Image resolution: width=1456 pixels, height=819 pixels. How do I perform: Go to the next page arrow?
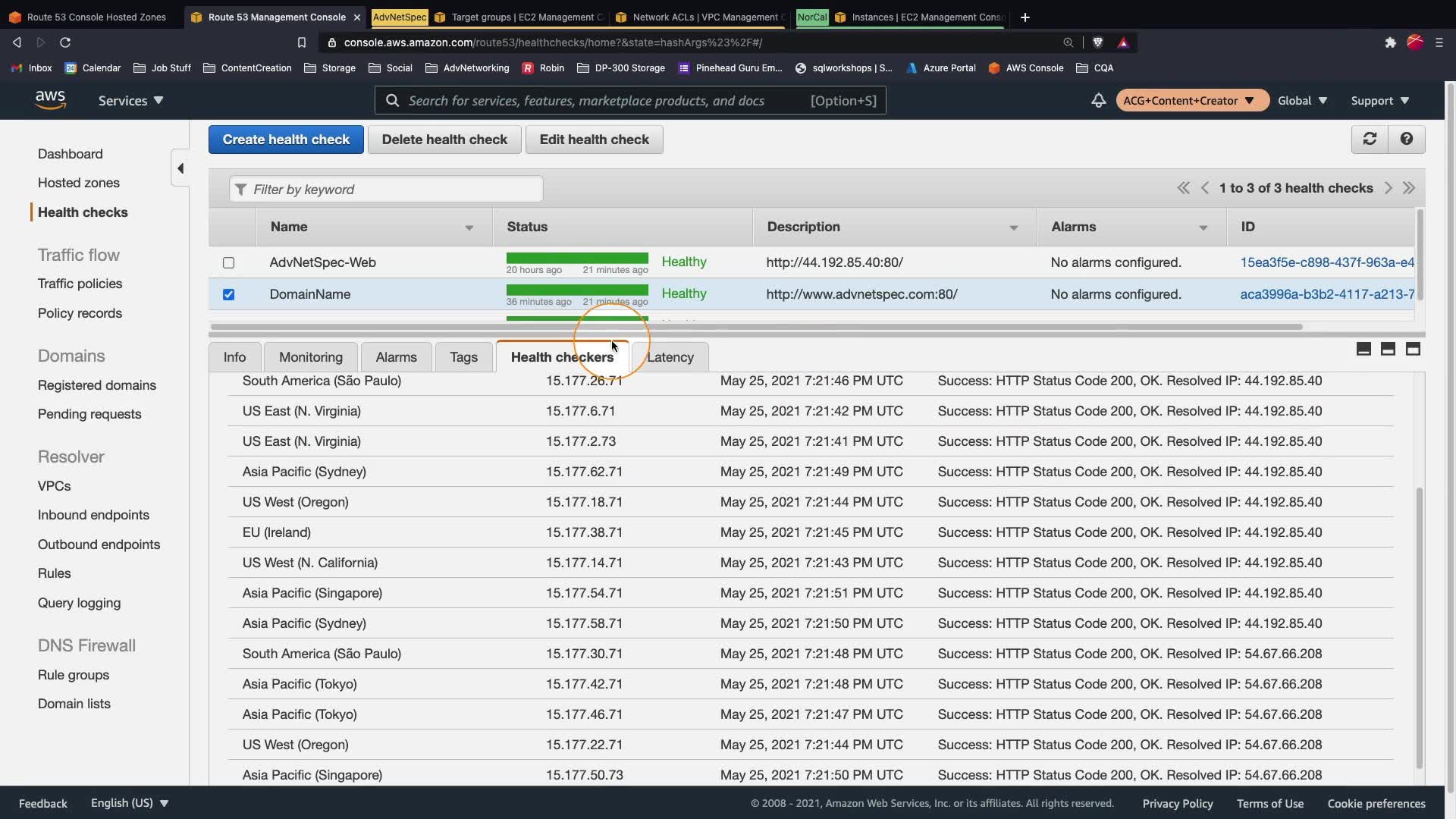[1389, 188]
